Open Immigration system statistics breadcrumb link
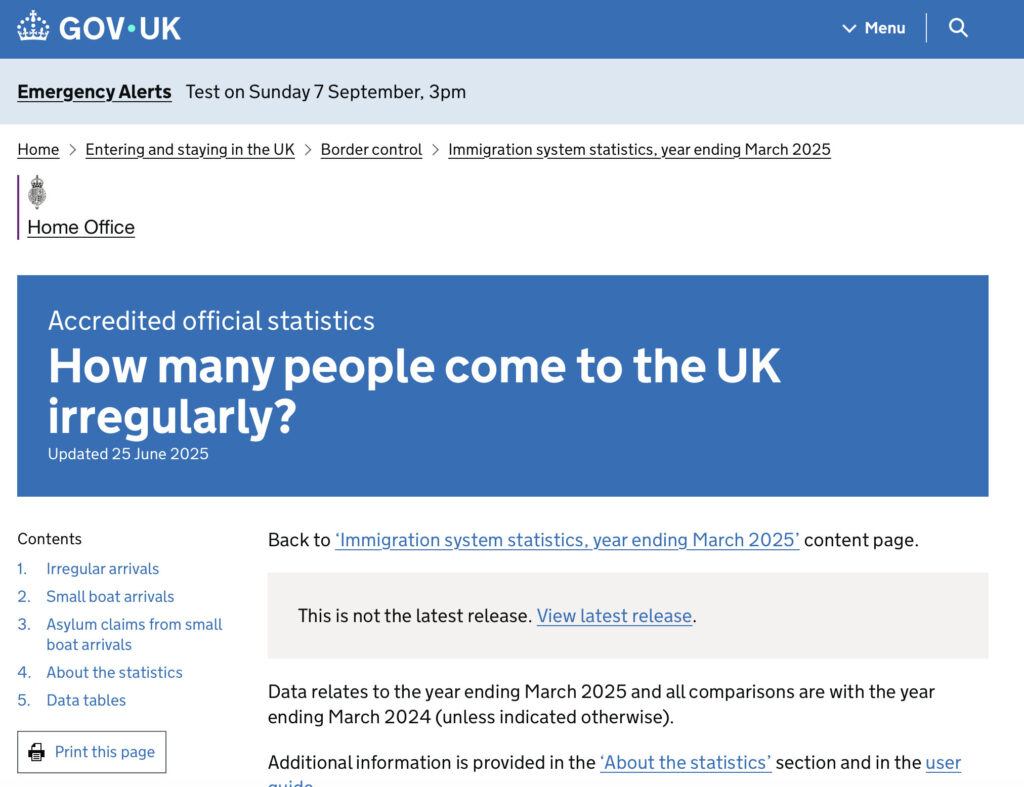This screenshot has width=1024, height=787. pyautogui.click(x=639, y=150)
